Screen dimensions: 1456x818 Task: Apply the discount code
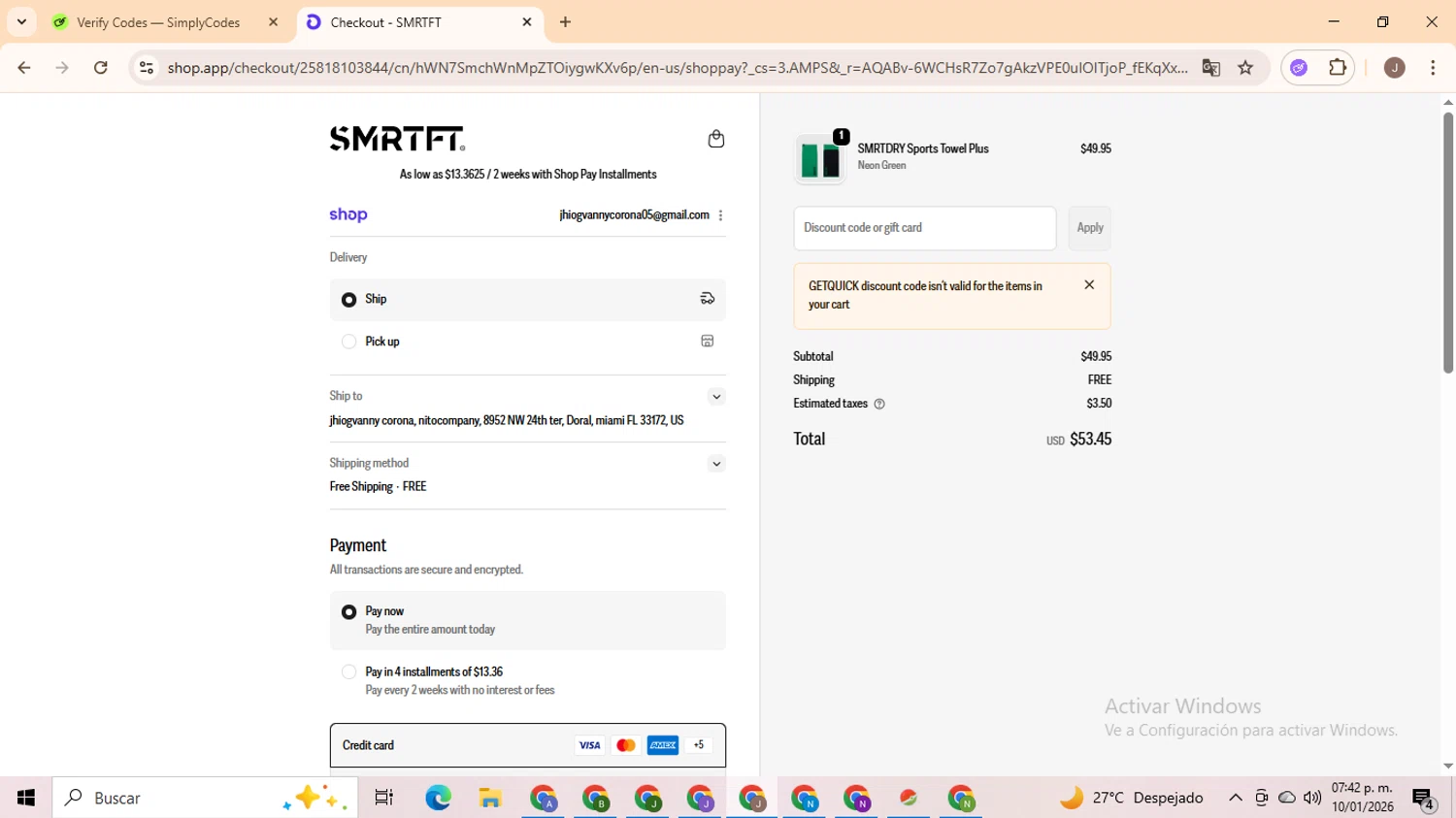(x=1090, y=228)
